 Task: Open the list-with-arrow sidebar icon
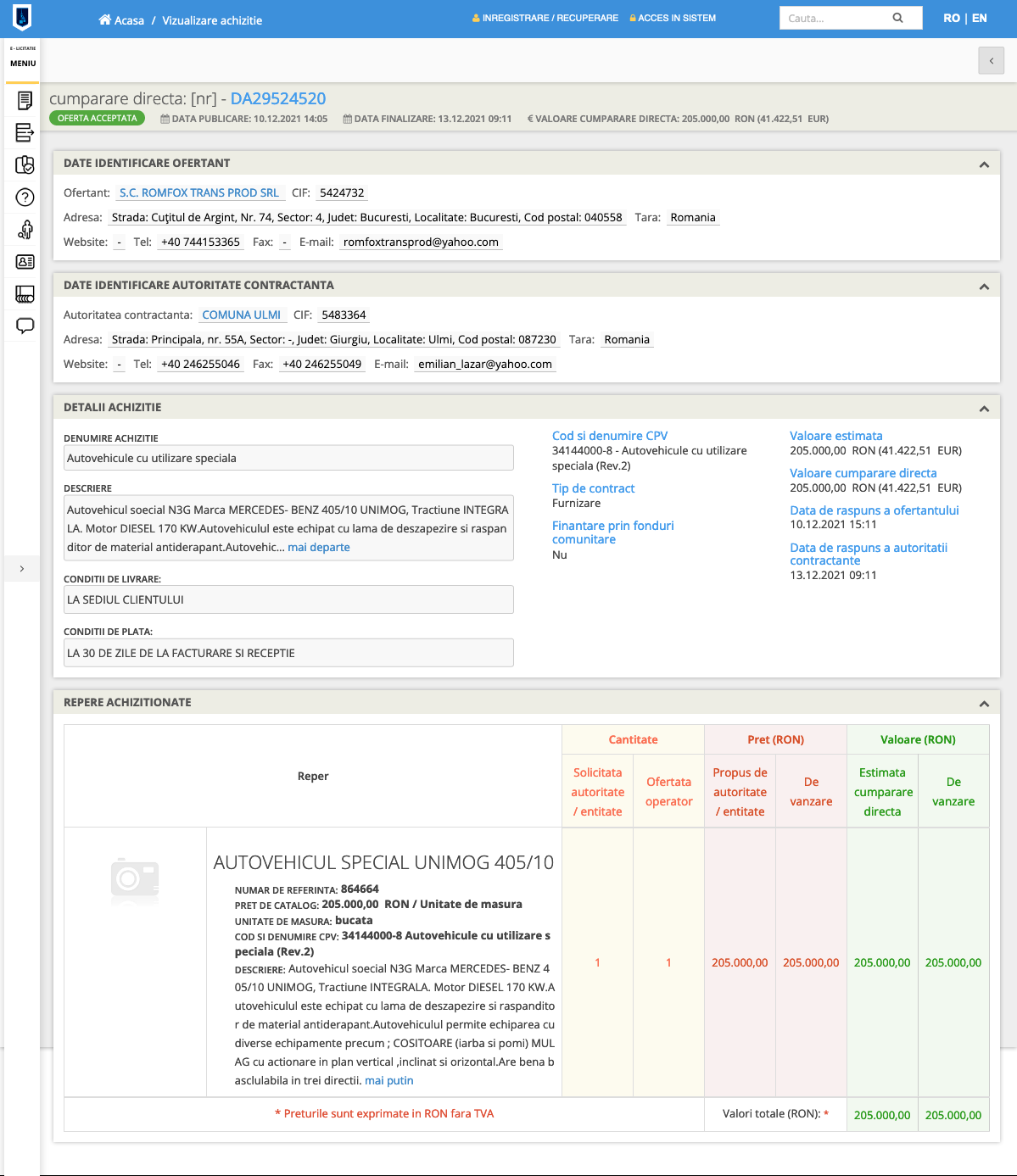(25, 132)
